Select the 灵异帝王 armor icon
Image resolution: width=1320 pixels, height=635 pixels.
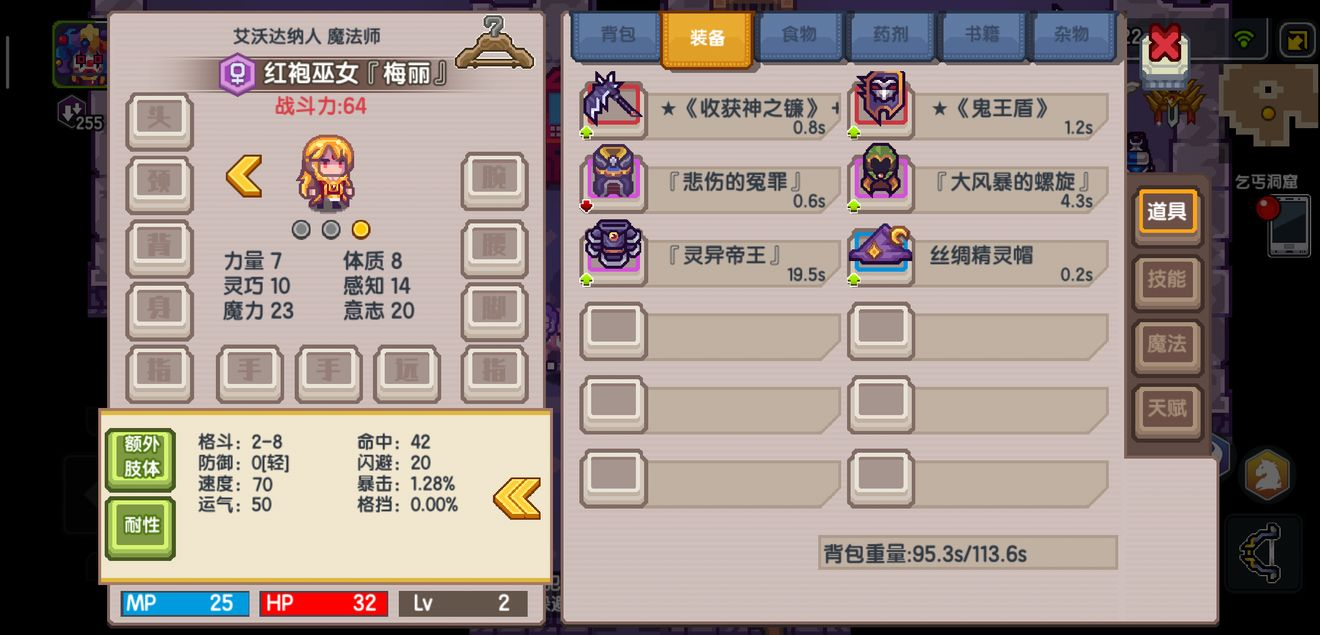[x=612, y=251]
